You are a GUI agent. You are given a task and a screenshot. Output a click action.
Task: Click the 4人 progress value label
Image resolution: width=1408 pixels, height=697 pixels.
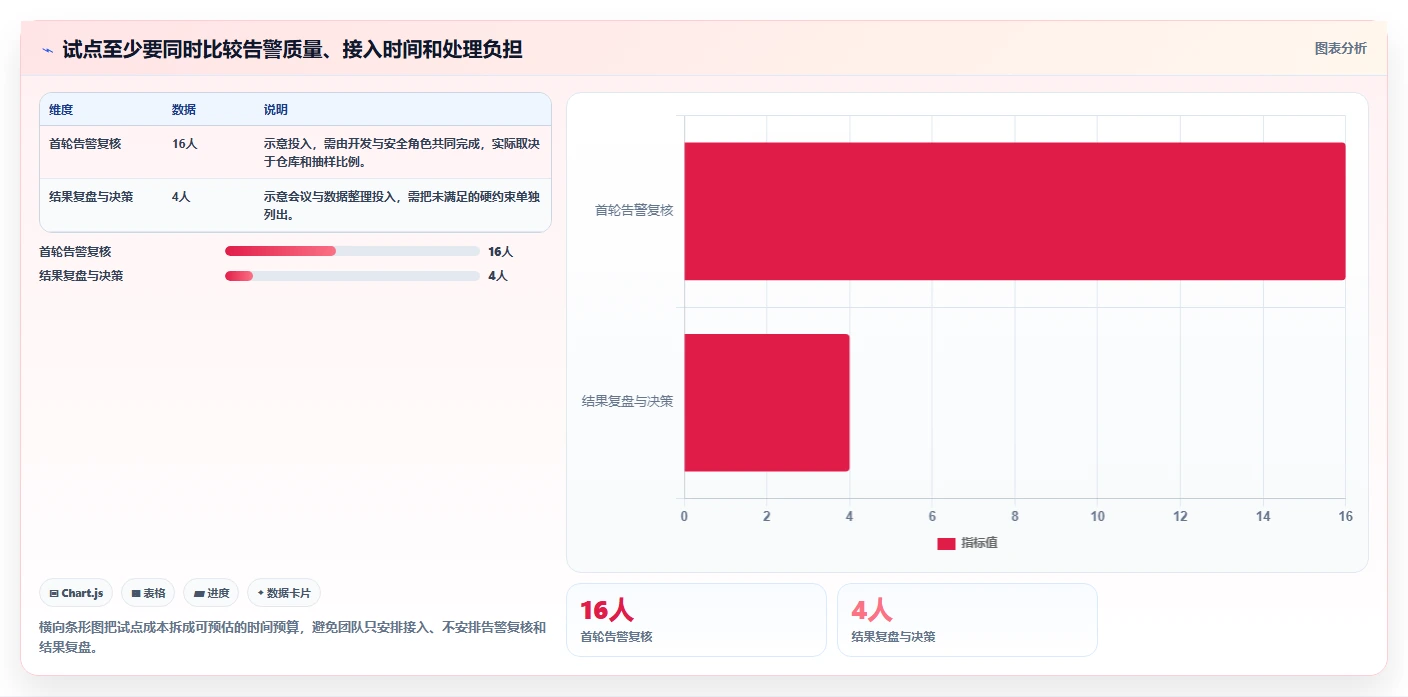pos(497,276)
